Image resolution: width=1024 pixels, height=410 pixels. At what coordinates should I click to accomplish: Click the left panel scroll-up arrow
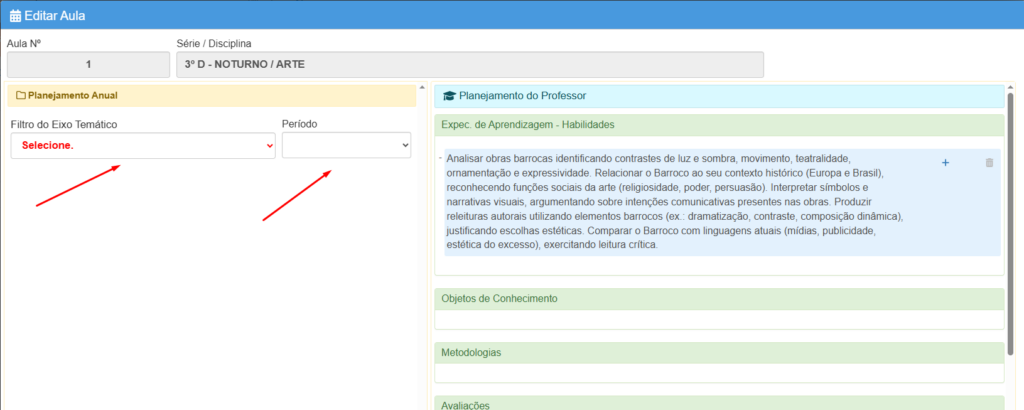(422, 88)
